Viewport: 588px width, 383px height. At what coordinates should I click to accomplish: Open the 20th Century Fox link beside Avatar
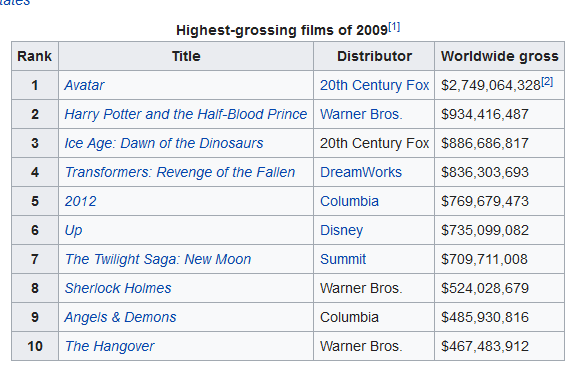374,85
